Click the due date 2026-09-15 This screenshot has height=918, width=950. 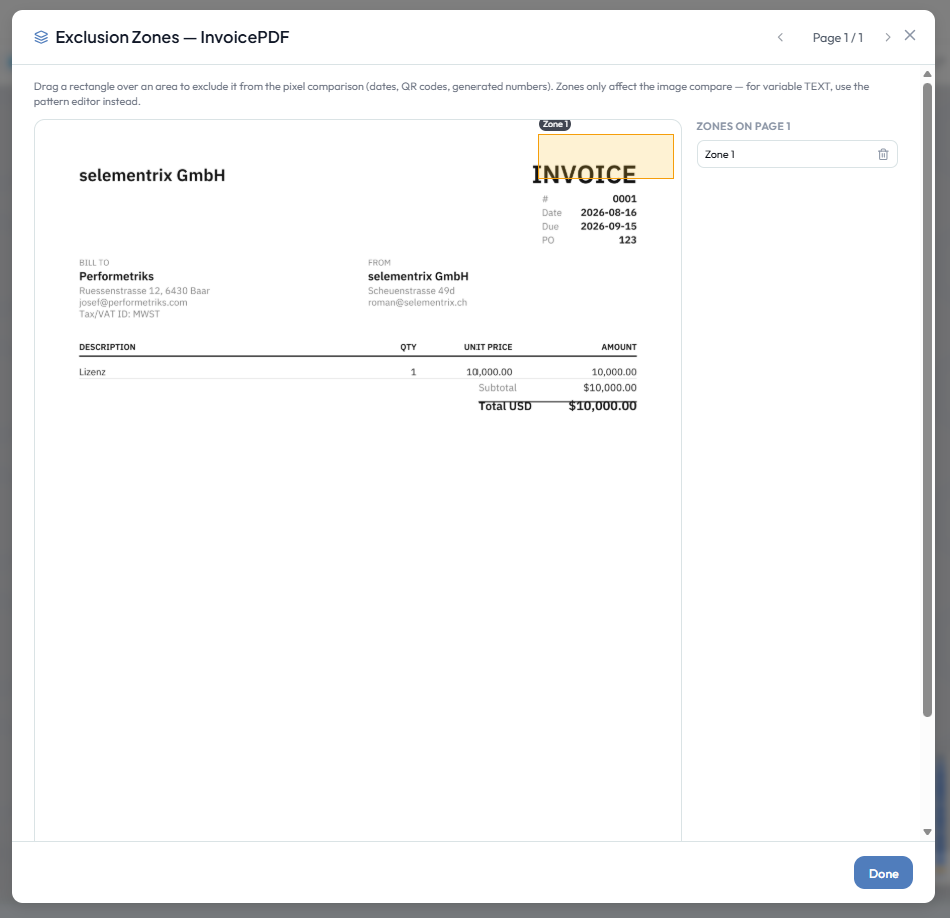tap(608, 227)
